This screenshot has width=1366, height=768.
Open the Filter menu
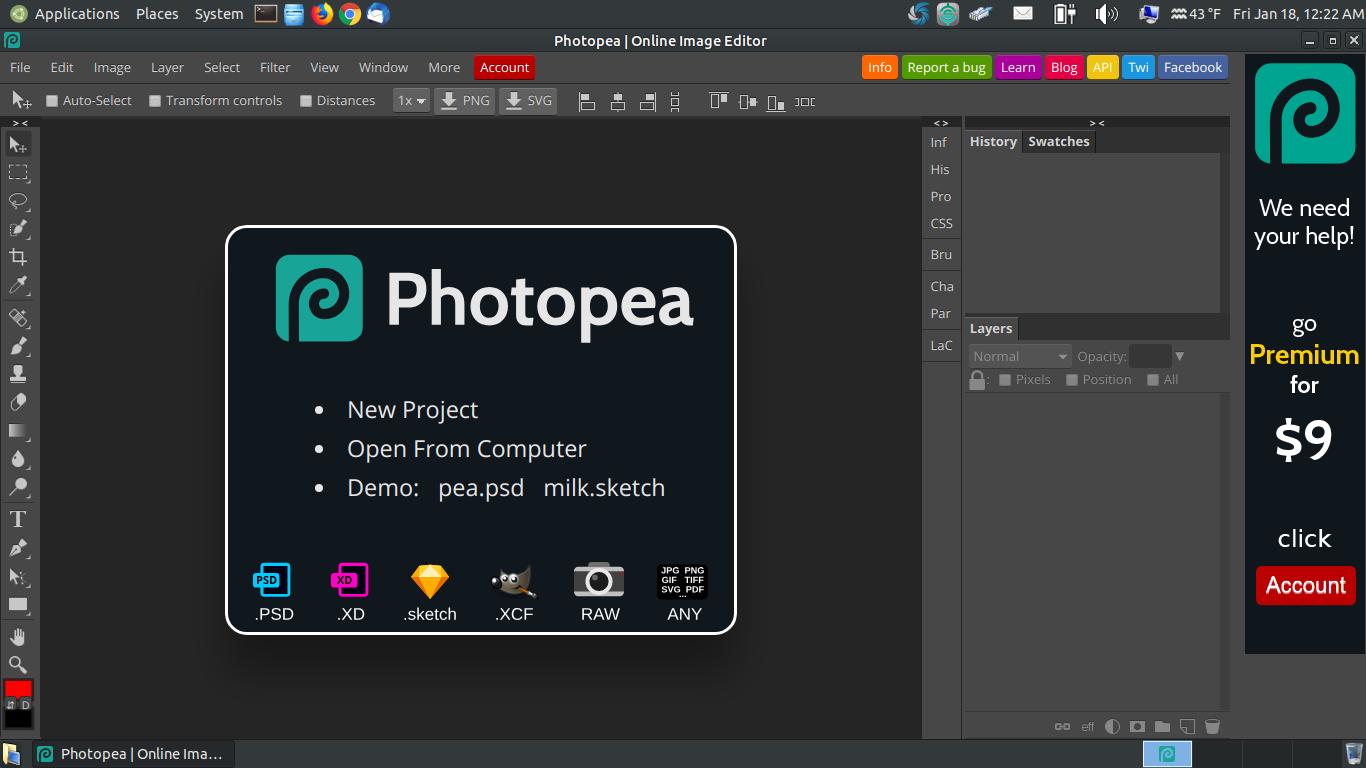(x=275, y=67)
